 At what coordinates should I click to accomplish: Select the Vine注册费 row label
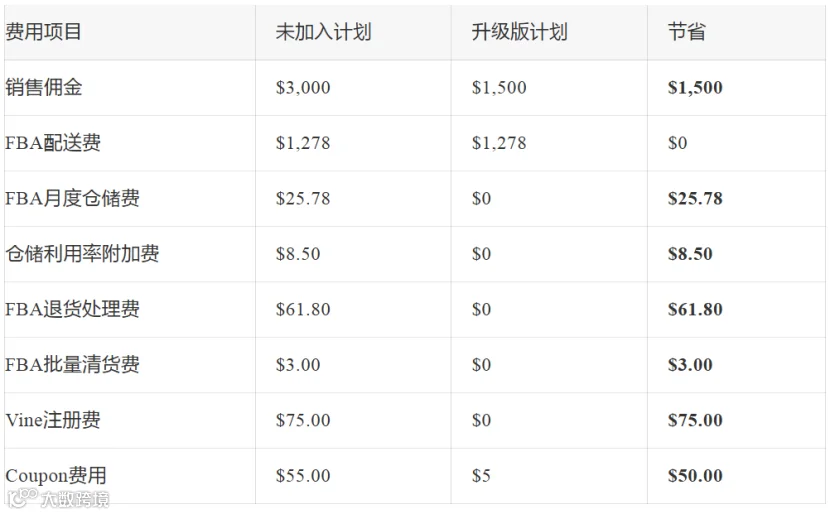coord(53,420)
